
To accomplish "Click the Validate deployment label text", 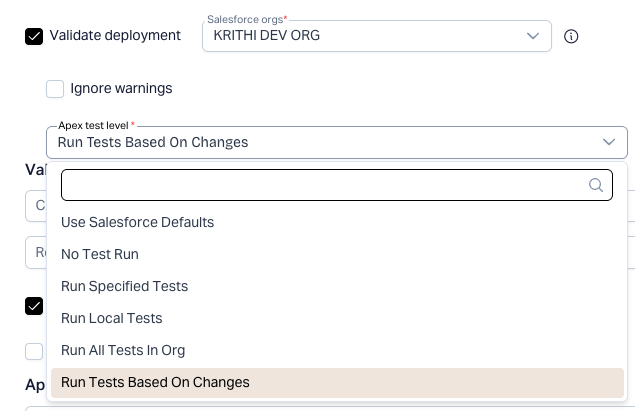I will pos(115,36).
